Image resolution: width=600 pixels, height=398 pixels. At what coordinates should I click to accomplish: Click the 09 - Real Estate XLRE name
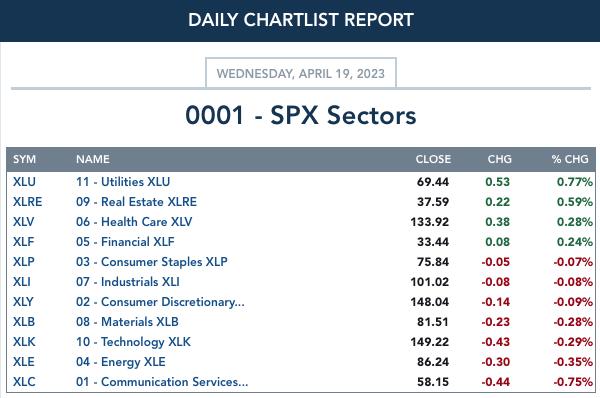pos(136,202)
